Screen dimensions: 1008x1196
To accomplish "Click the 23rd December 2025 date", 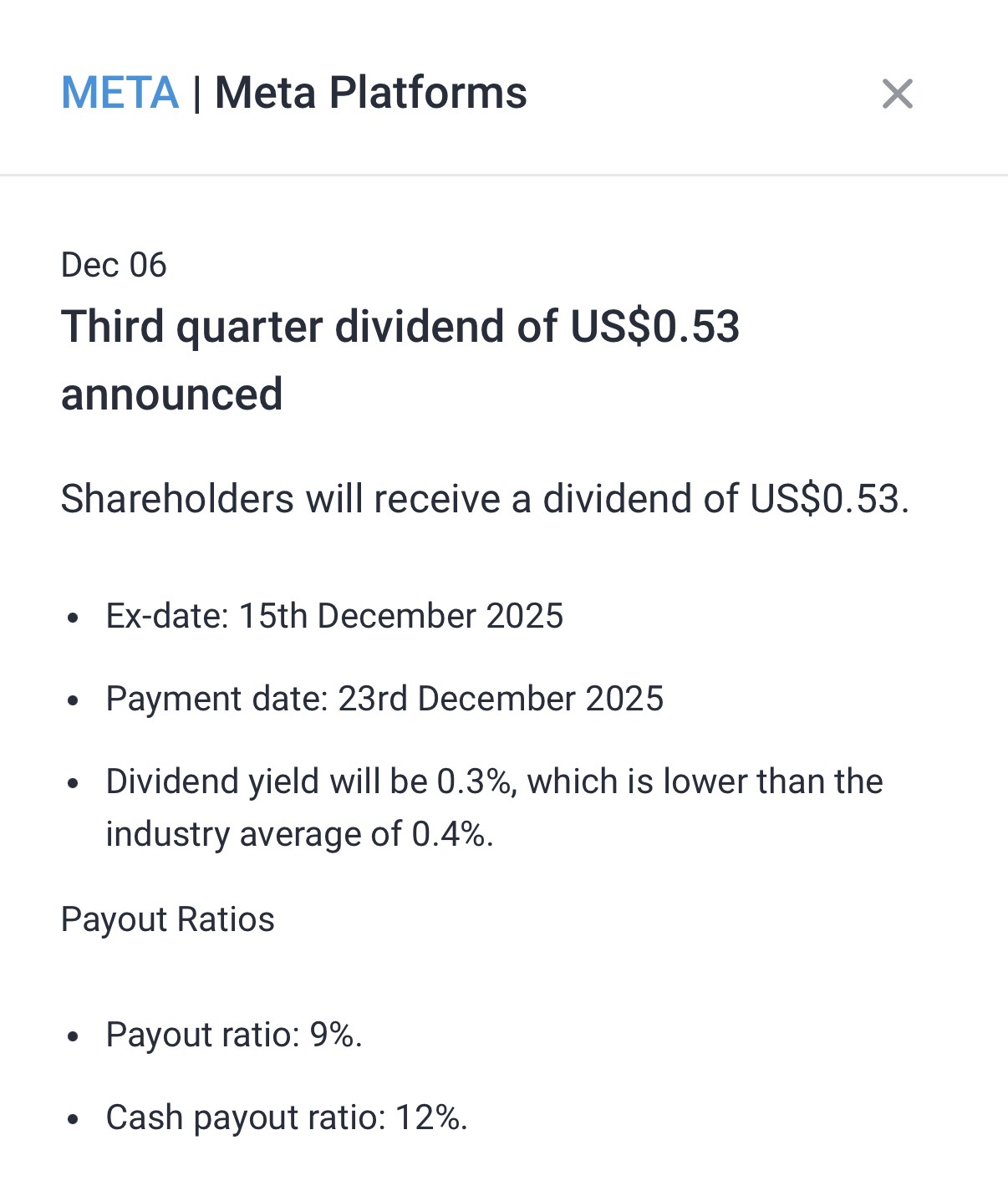I will pyautogui.click(x=500, y=699).
